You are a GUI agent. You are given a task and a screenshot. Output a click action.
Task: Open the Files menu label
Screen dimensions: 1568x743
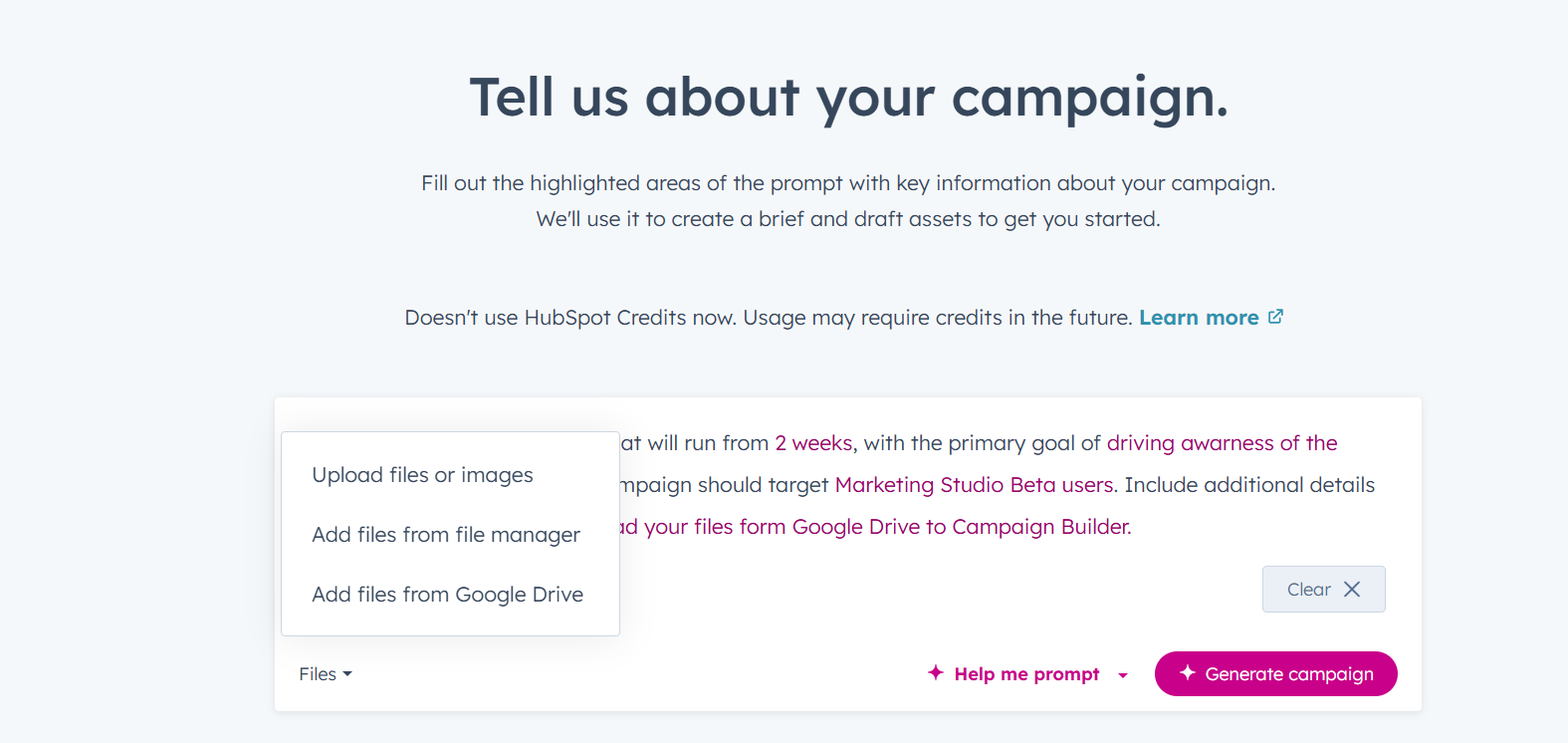318,674
